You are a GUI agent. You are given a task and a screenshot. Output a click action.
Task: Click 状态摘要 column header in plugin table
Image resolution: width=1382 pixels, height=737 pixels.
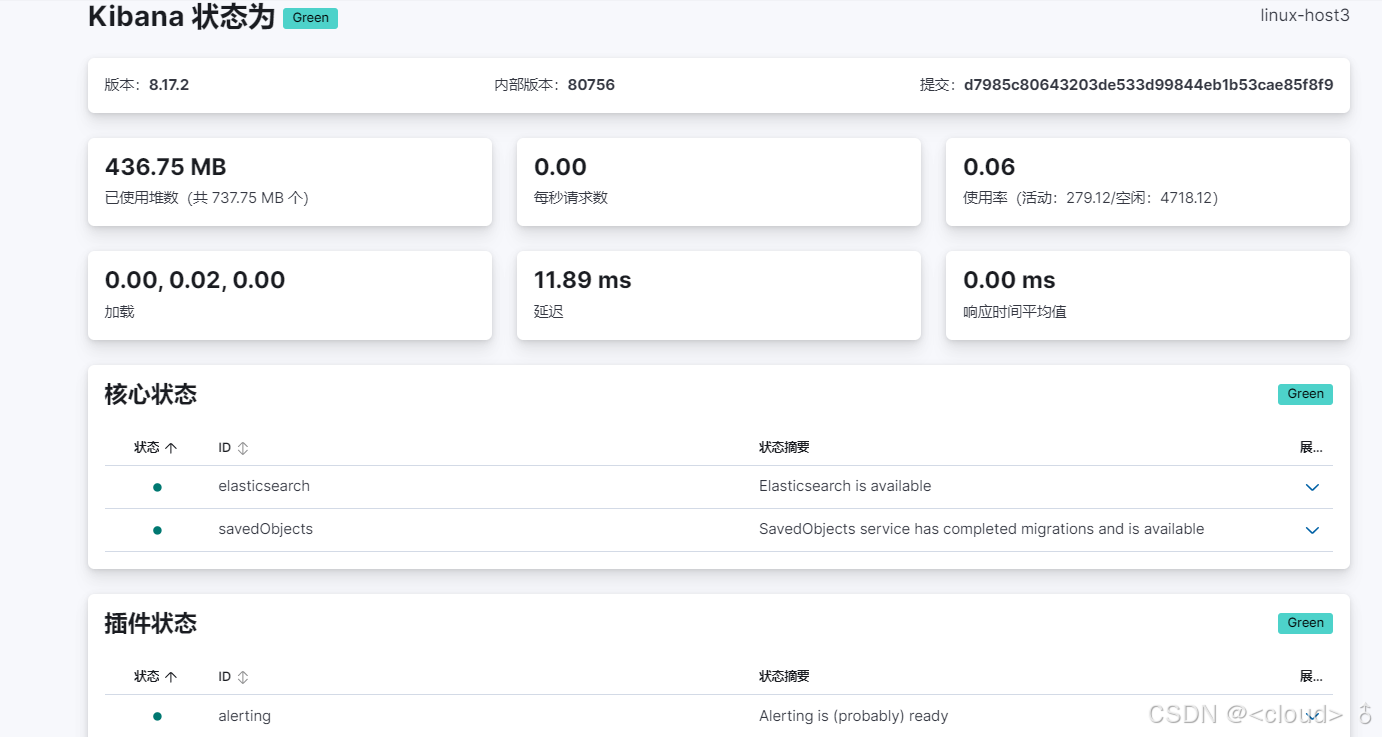tap(784, 677)
